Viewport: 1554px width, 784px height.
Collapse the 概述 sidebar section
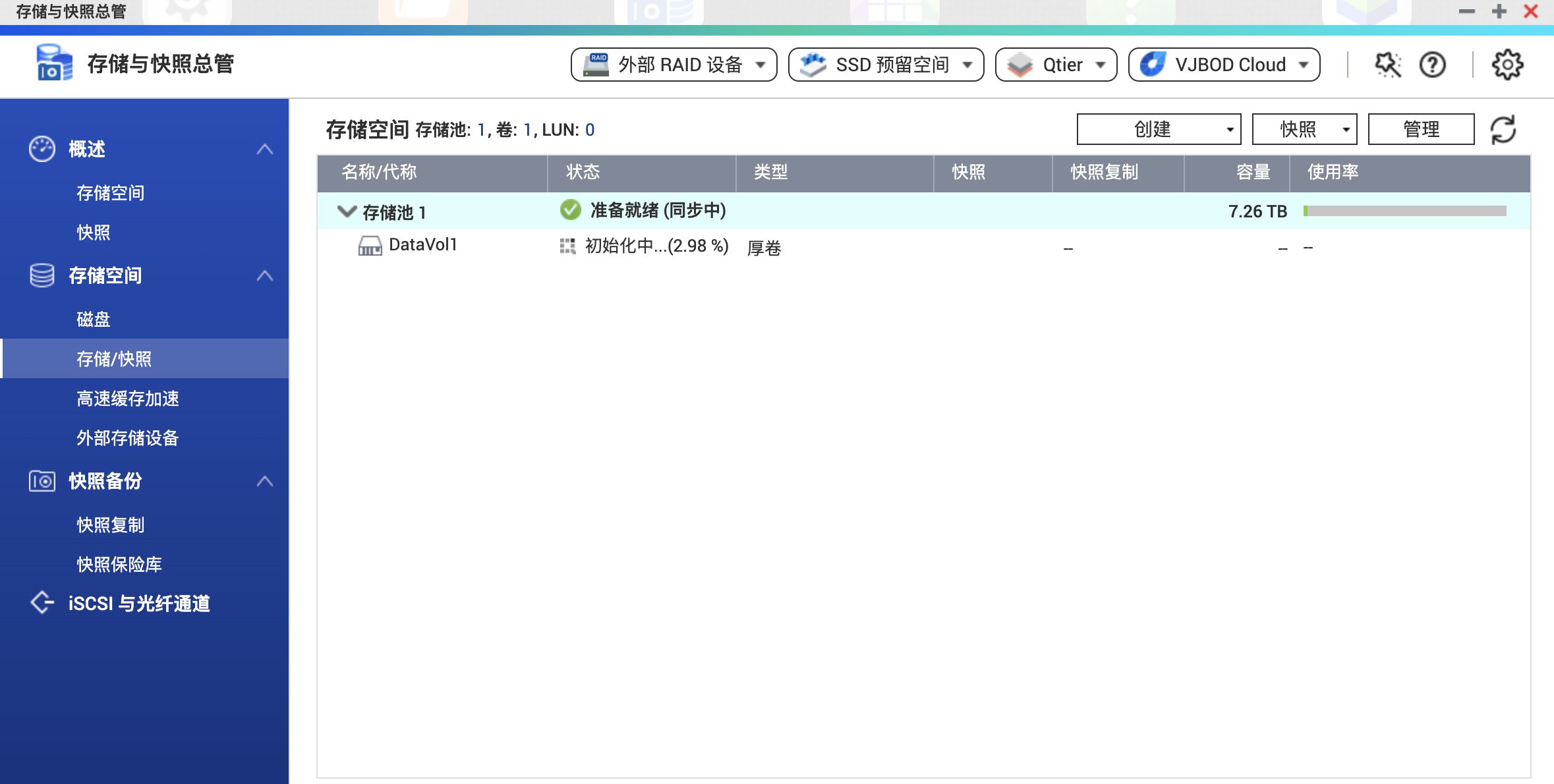[x=264, y=149]
